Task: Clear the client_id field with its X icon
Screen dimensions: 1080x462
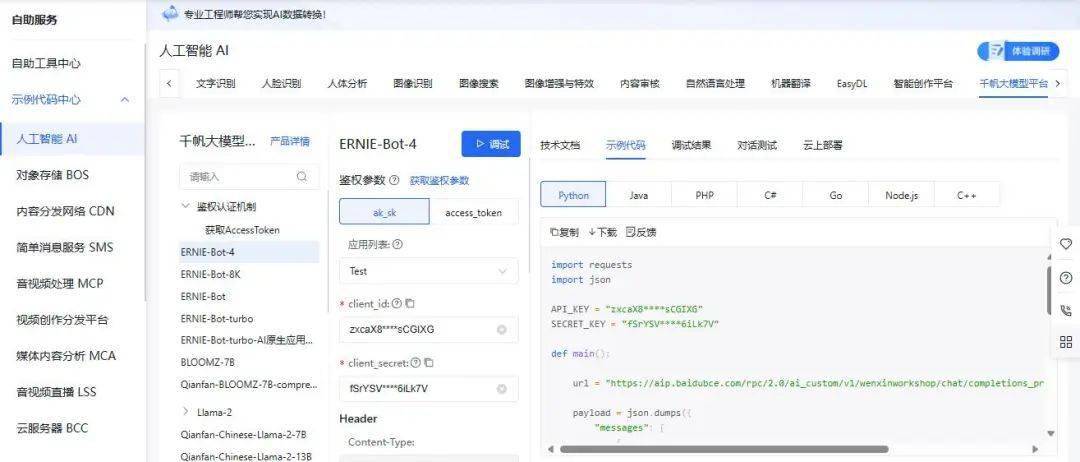Action: 502,330
